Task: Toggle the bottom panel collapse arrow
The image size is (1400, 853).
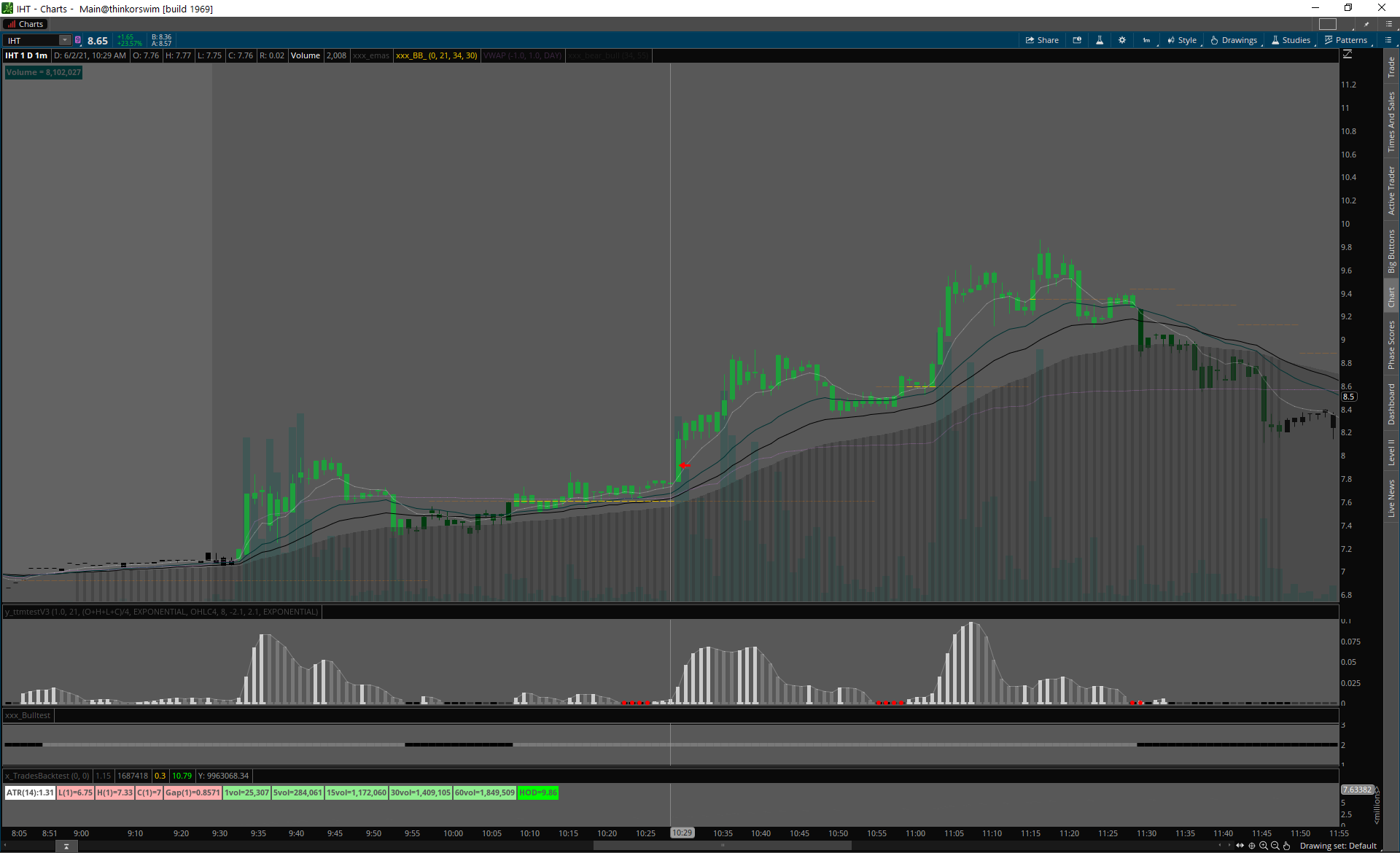Action: point(66,846)
